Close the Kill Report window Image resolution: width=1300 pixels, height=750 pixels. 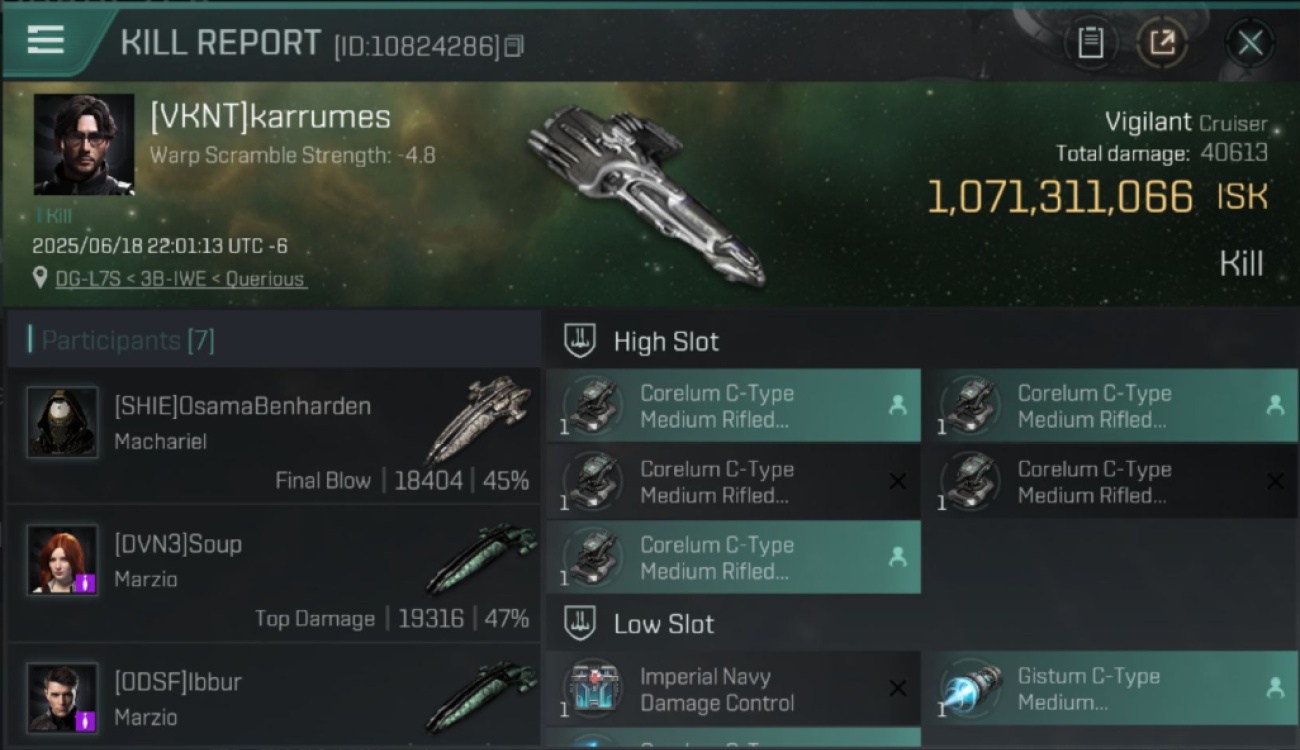coord(1250,43)
